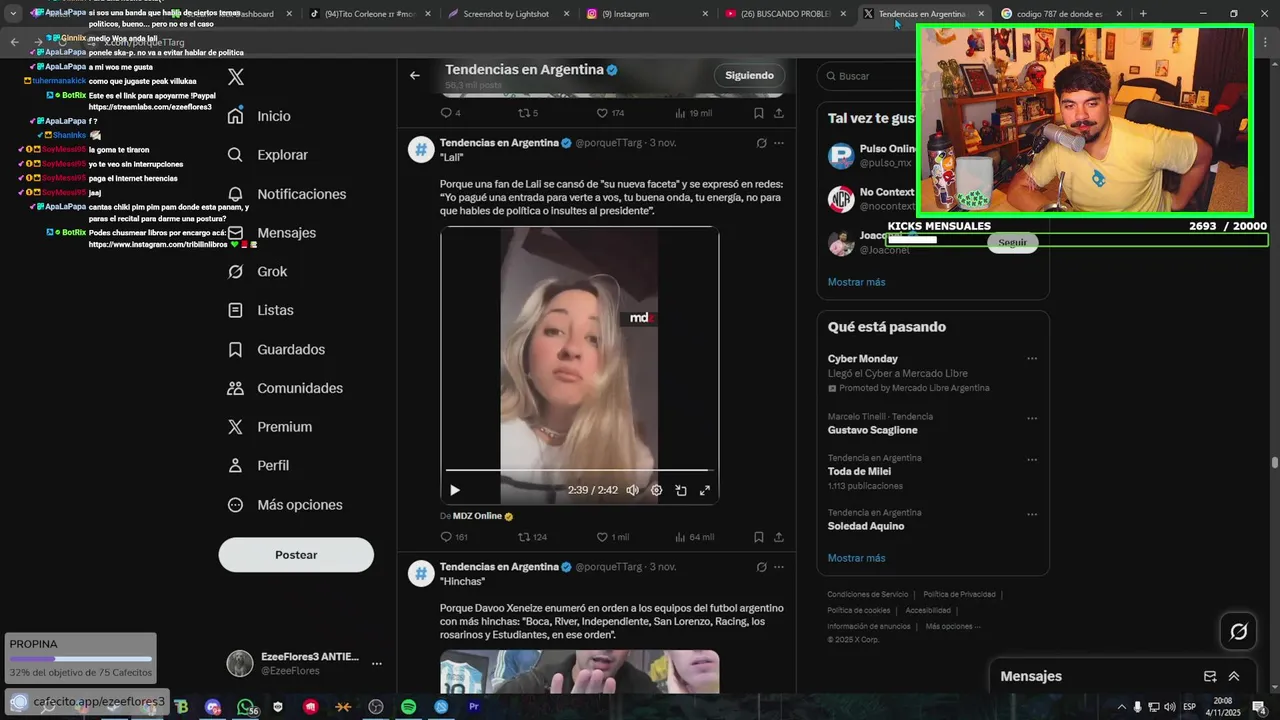Open options for Soledad Aquino trend

1032,514
